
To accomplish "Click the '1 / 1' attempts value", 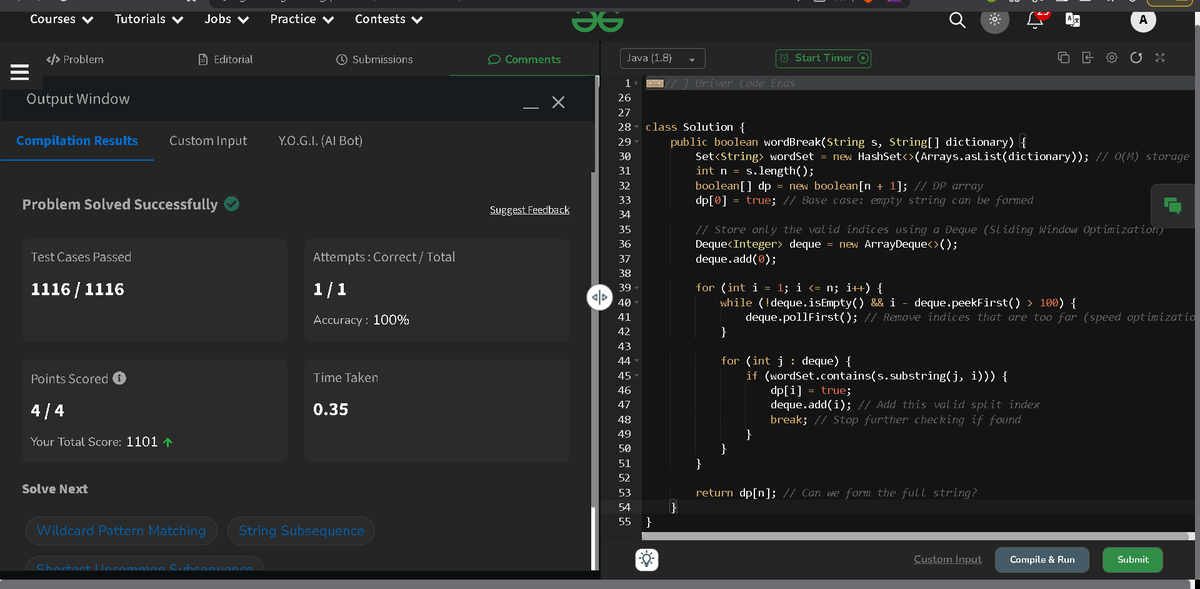I will pos(331,290).
